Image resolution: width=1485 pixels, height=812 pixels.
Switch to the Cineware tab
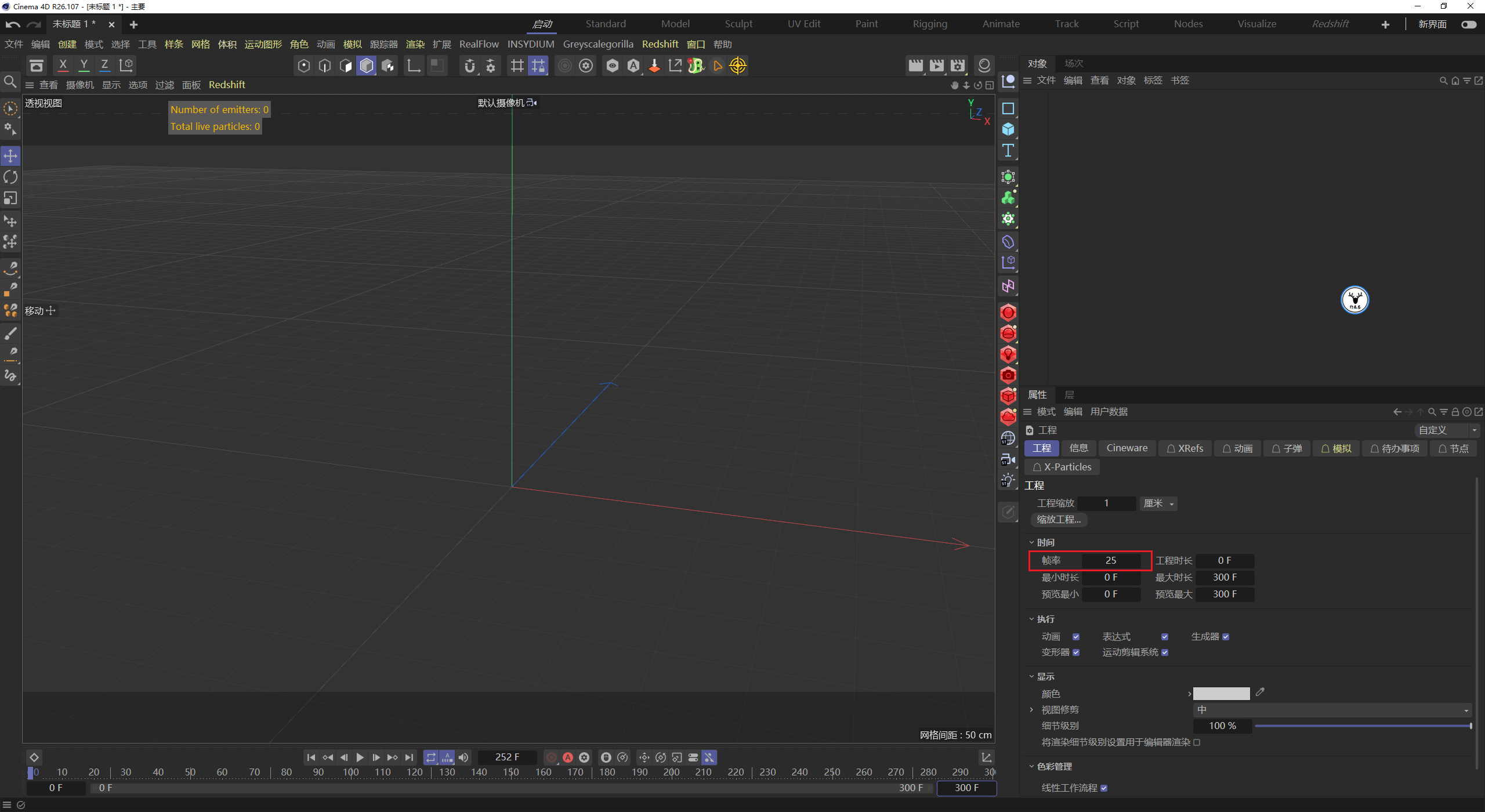click(x=1127, y=448)
